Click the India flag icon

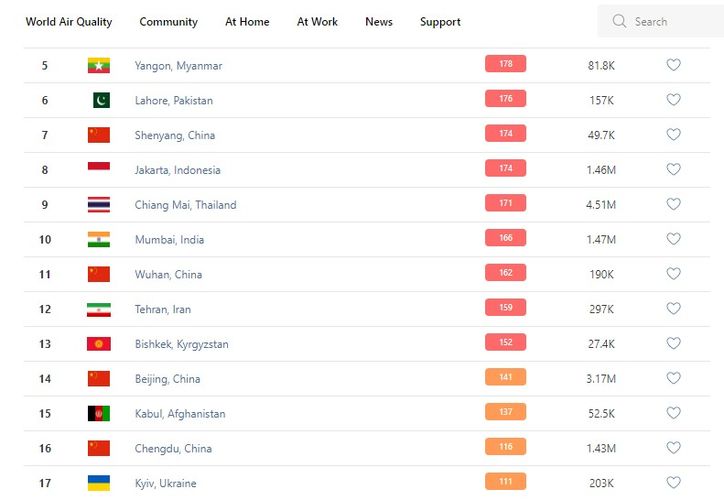tap(98, 240)
